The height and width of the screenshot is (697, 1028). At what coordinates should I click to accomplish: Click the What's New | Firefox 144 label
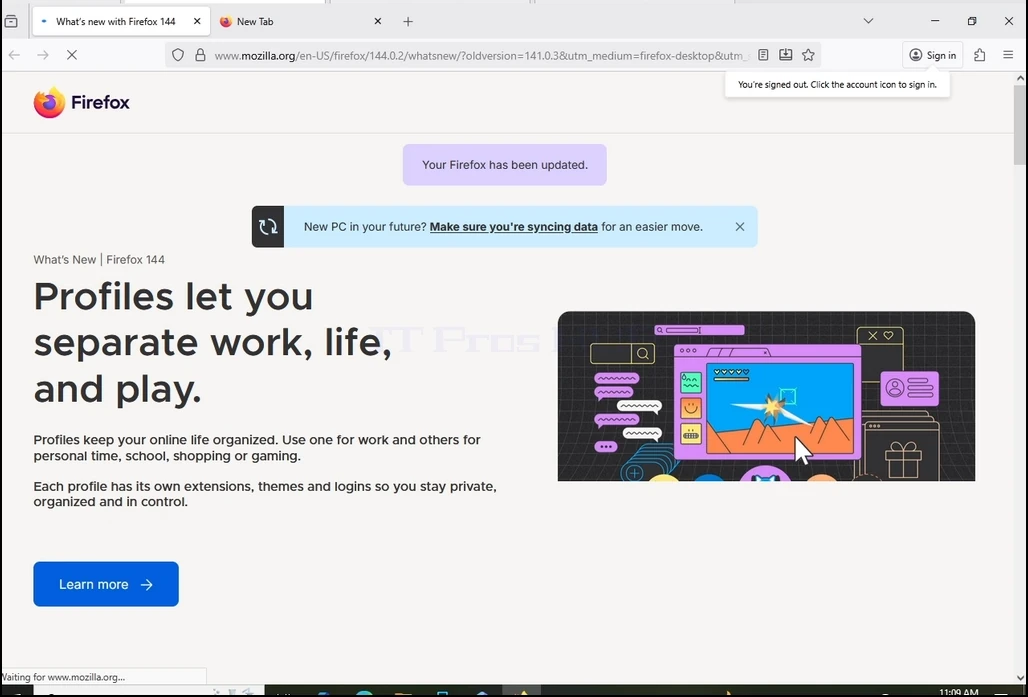(99, 260)
